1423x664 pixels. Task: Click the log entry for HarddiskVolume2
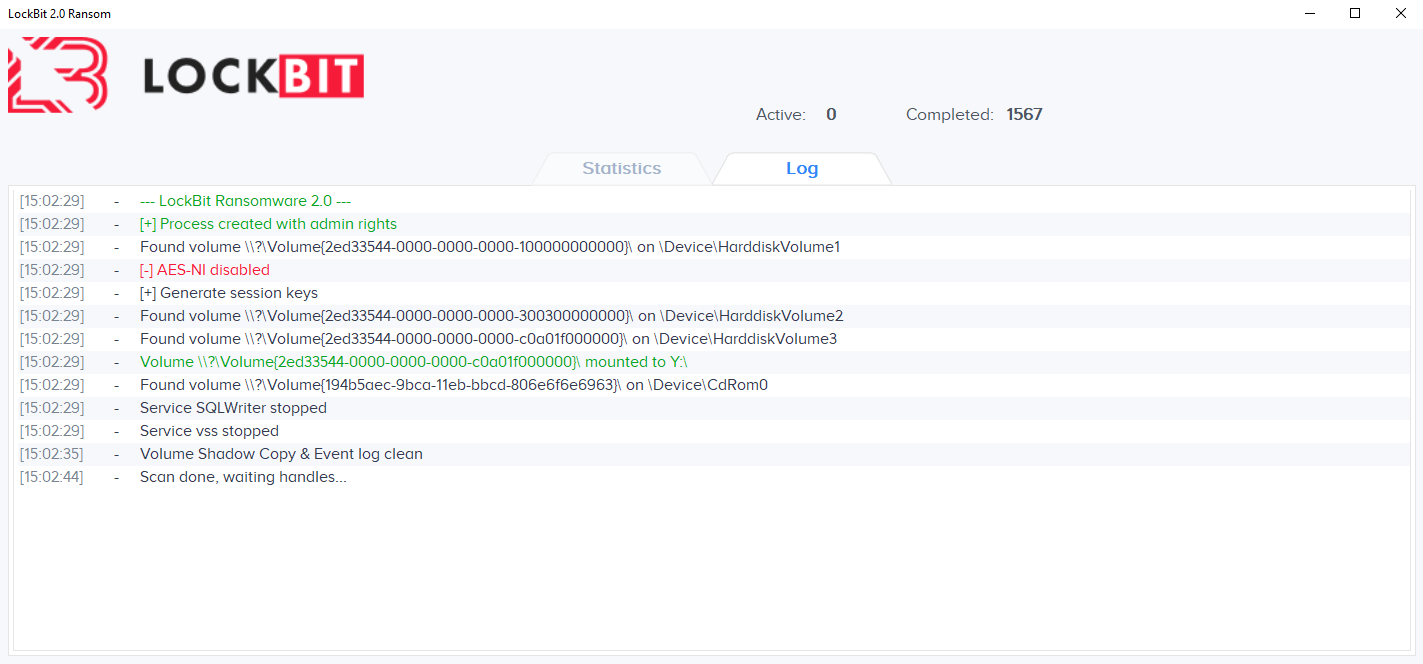click(711, 316)
